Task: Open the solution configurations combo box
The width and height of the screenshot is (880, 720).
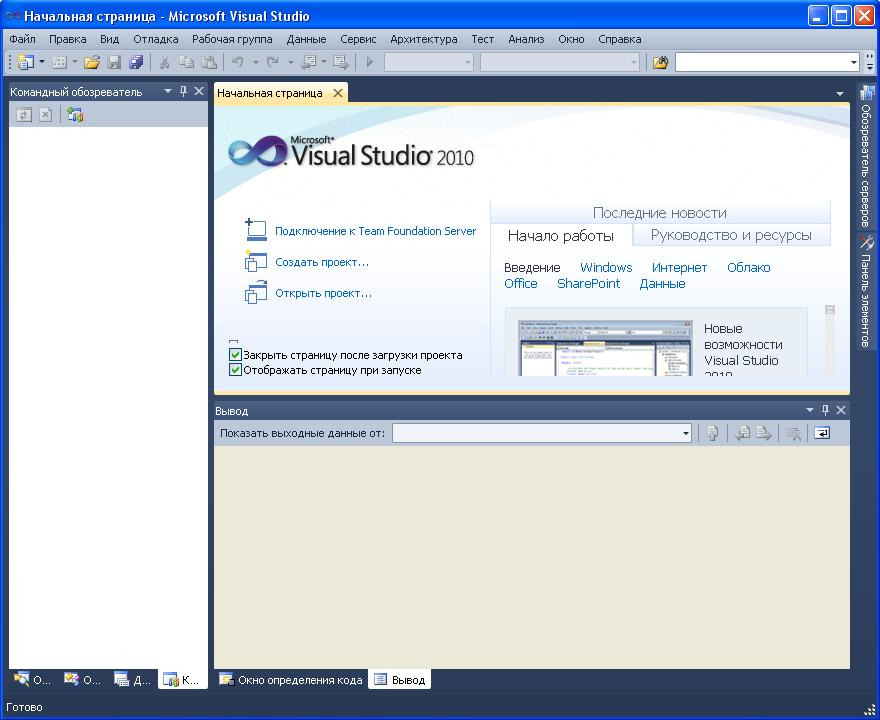Action: (429, 62)
